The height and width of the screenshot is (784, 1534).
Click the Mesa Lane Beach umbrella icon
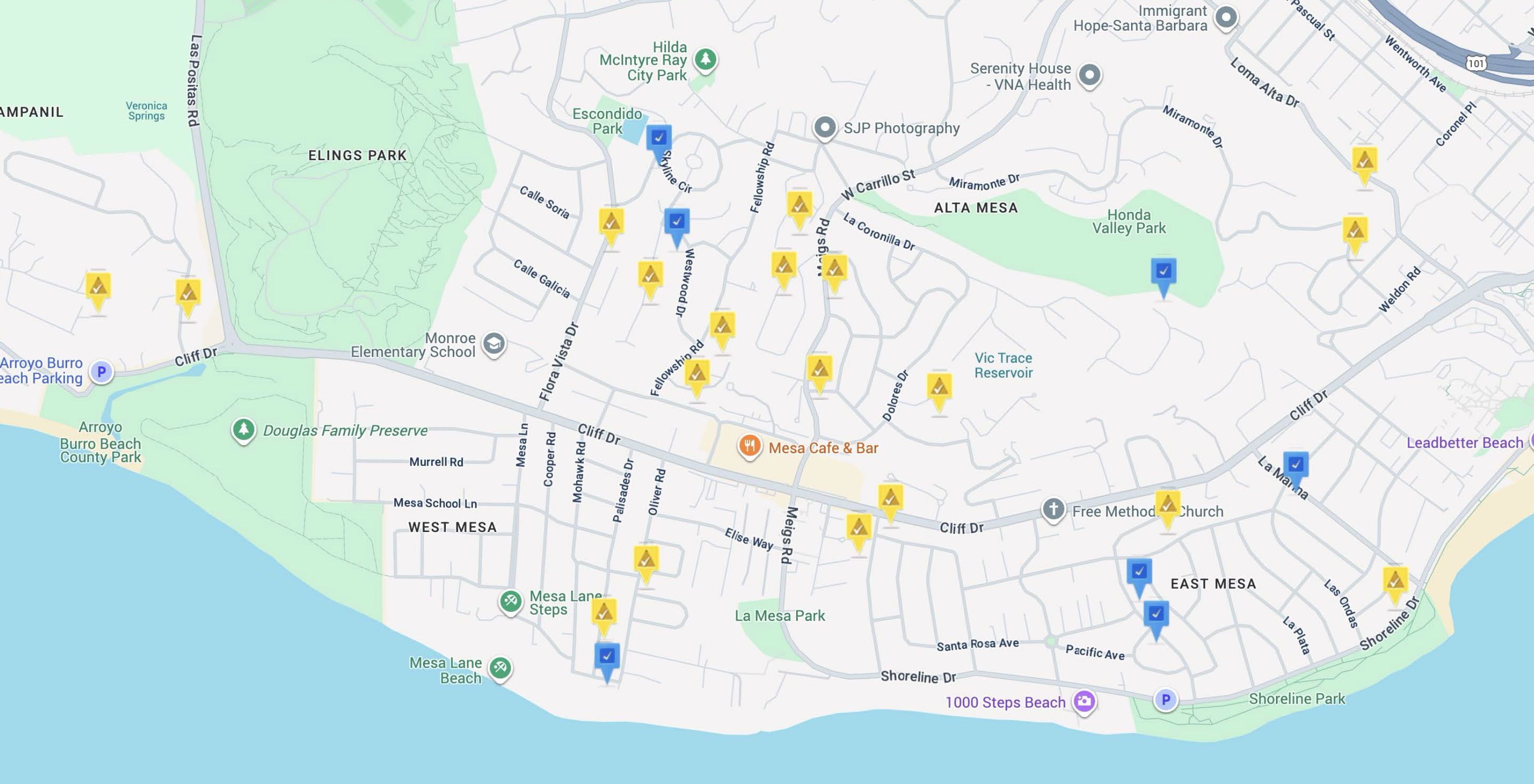500,668
